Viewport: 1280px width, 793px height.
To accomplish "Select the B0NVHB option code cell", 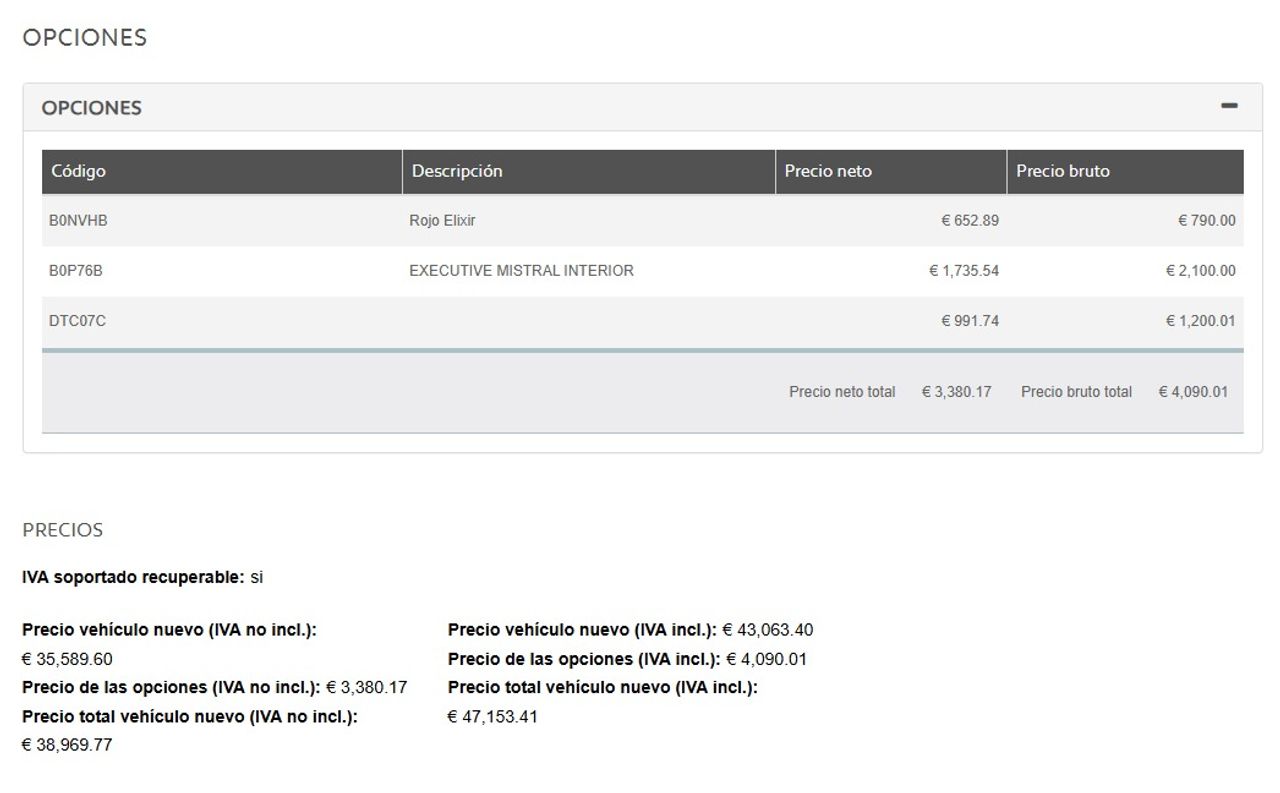I will (78, 220).
